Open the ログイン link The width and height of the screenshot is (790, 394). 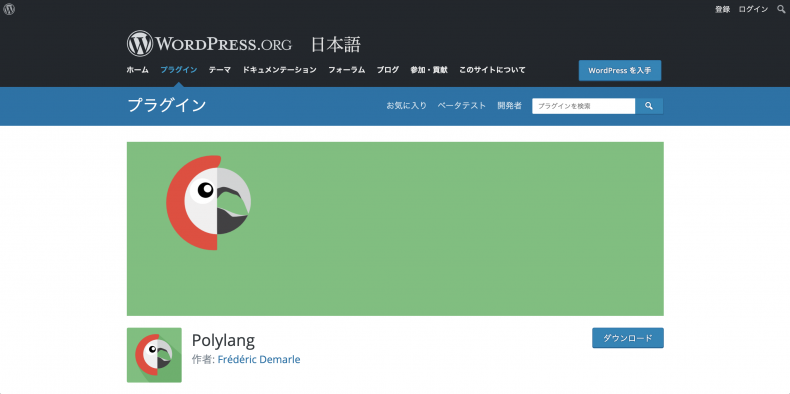(753, 9)
